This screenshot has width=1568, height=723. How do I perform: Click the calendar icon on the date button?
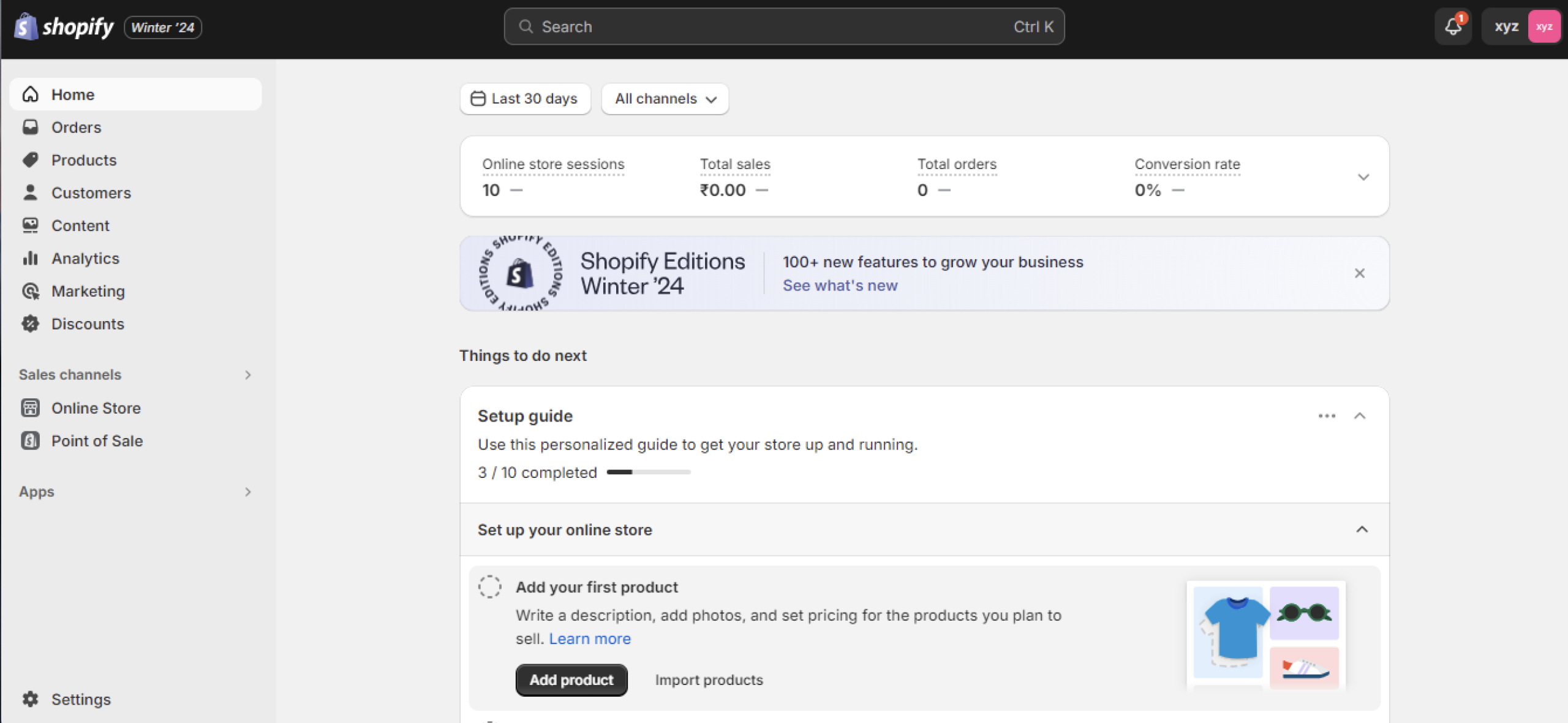[478, 99]
